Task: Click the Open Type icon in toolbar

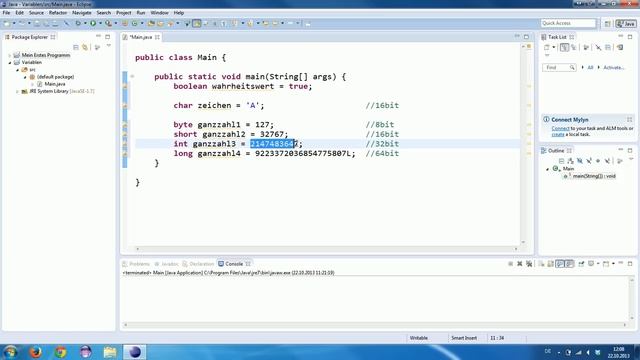Action: [151, 24]
